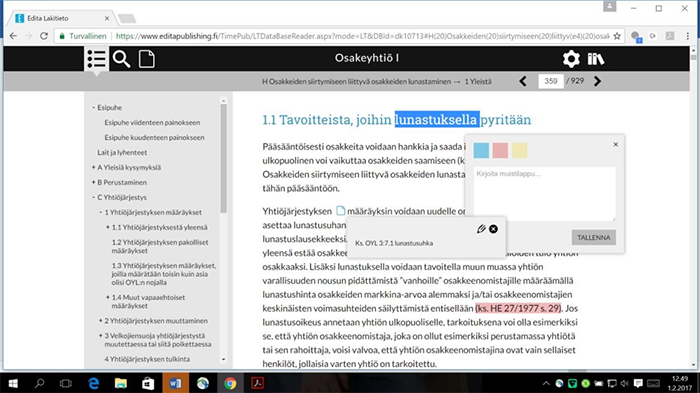Open Lait ja lyhenteet entry
Image resolution: width=700 pixels, height=393 pixels.
(x=122, y=152)
